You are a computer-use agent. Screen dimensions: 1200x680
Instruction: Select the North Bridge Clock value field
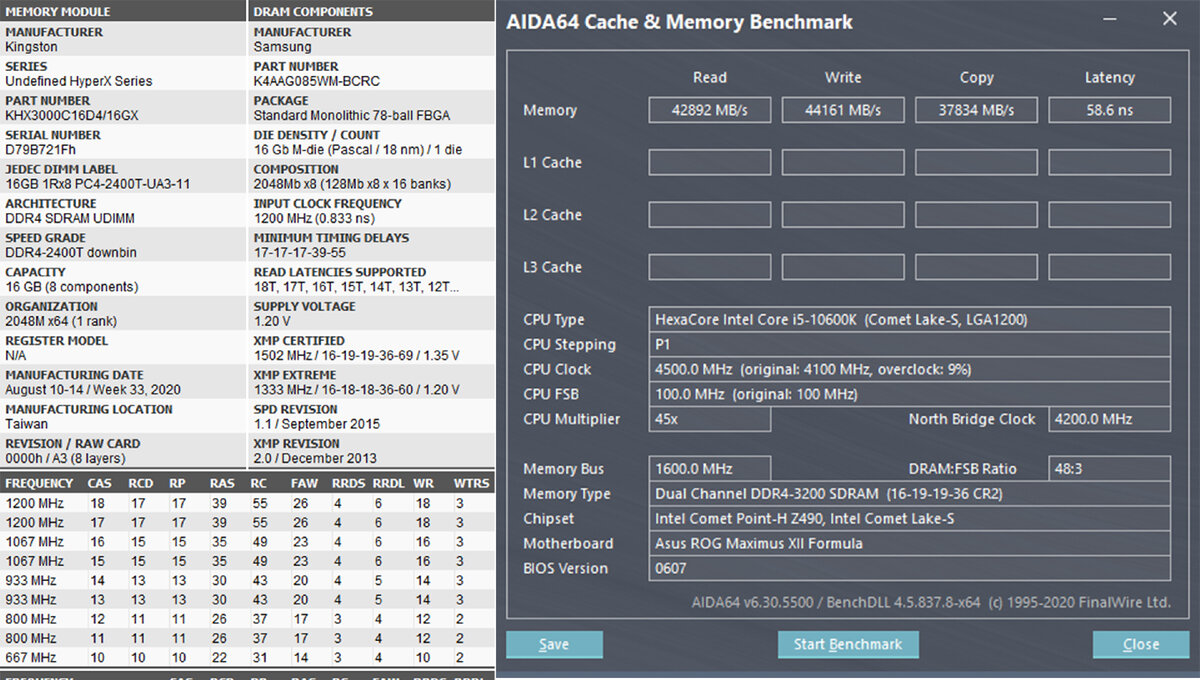(1110, 419)
